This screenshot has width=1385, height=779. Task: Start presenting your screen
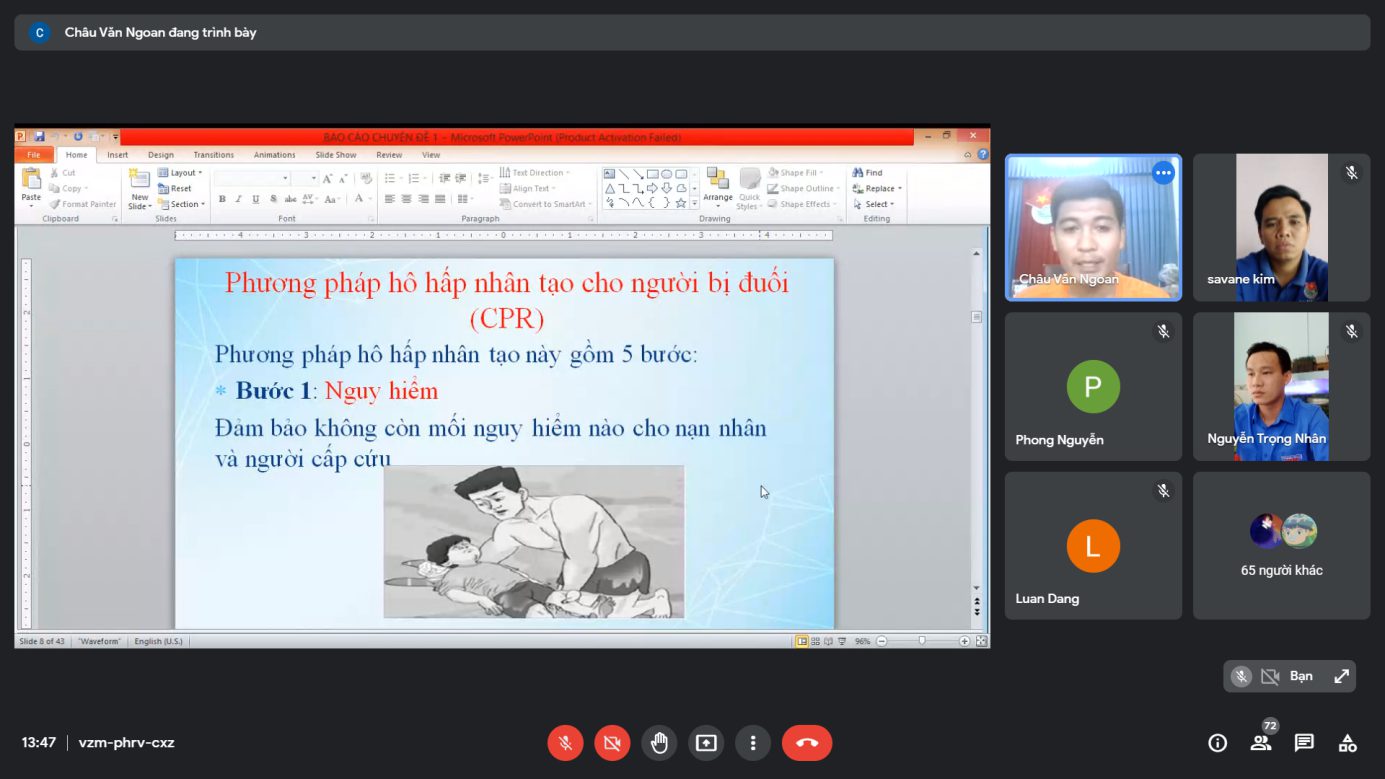click(706, 743)
